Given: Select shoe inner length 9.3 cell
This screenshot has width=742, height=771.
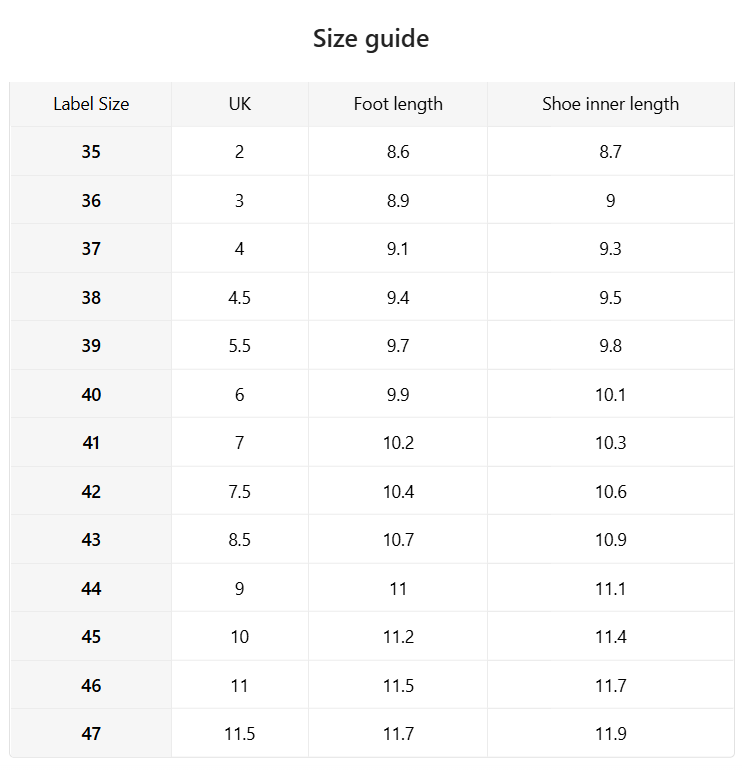Looking at the screenshot, I should point(610,249).
